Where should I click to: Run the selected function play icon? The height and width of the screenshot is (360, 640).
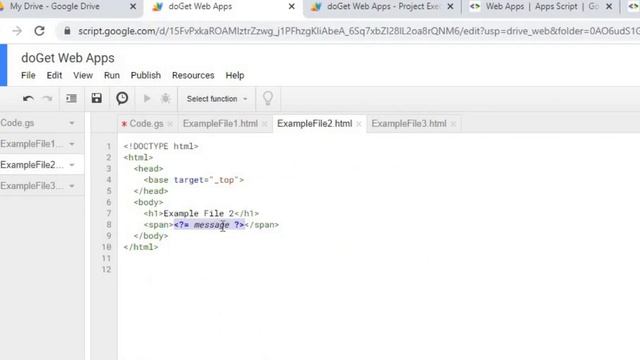point(147,98)
